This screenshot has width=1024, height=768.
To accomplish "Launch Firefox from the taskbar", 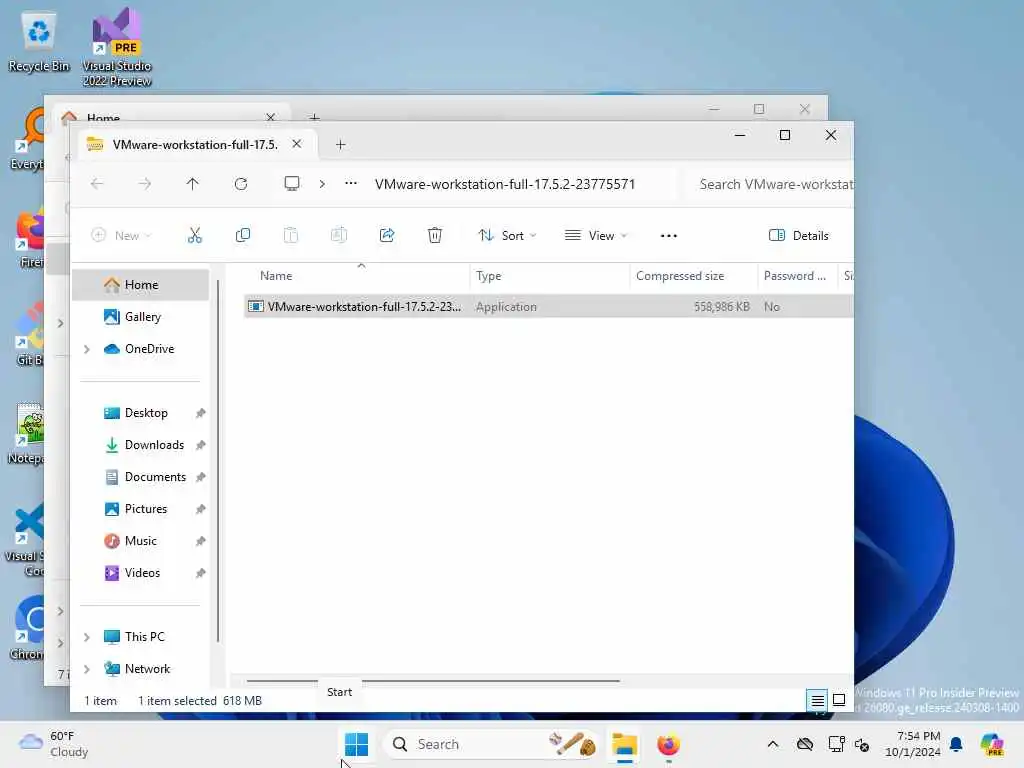I will (x=668, y=744).
